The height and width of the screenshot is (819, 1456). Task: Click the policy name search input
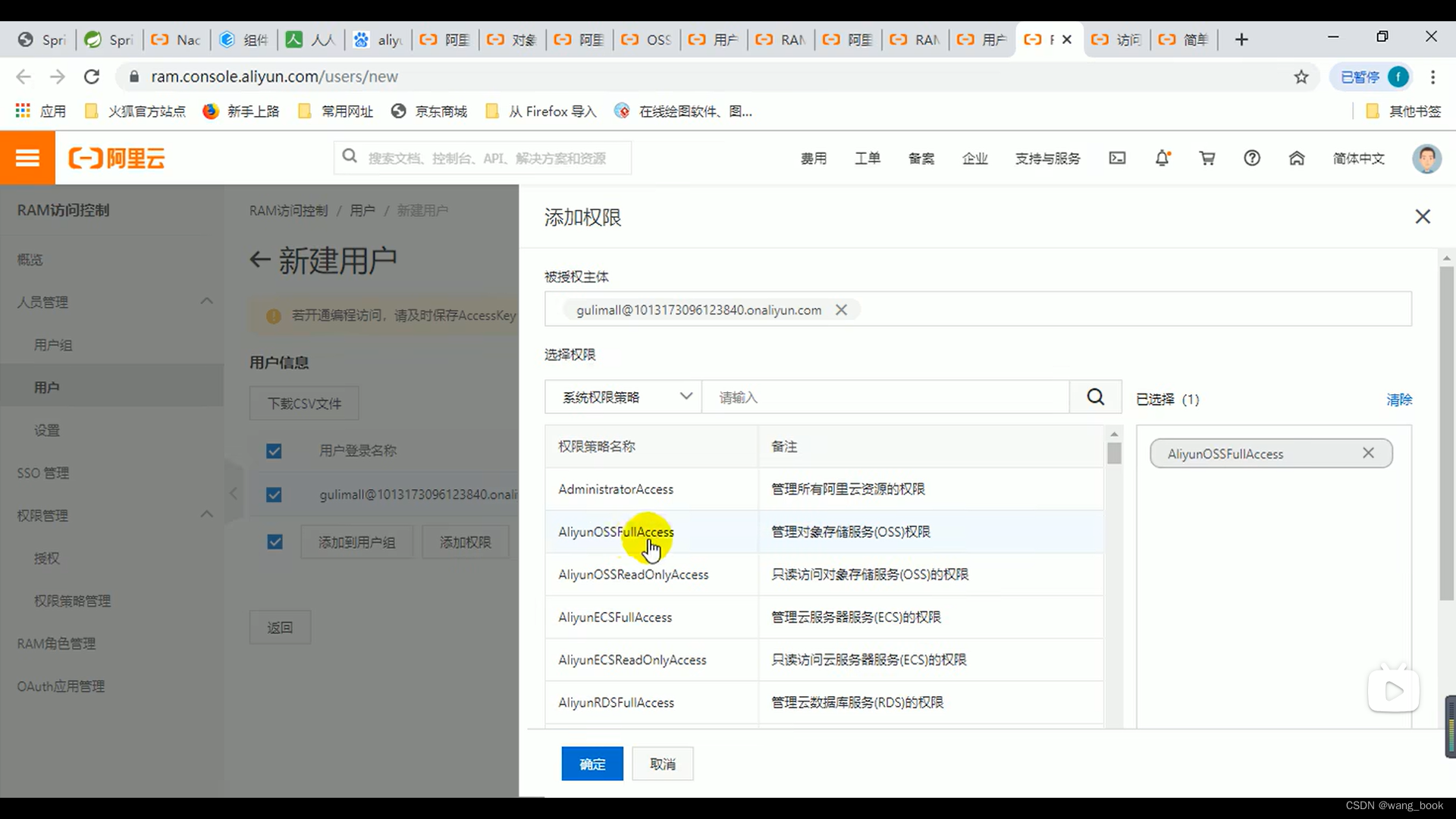tap(886, 397)
